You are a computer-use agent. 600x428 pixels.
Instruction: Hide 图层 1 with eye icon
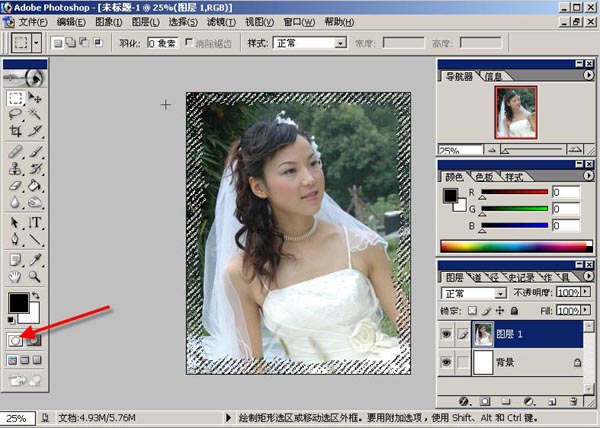click(446, 334)
